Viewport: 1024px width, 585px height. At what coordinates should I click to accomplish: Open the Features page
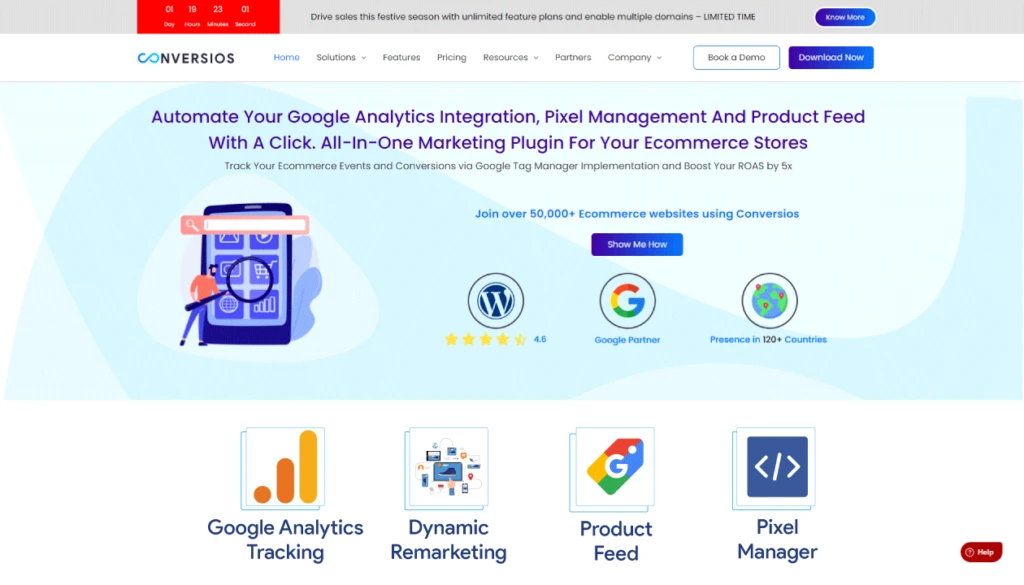pyautogui.click(x=402, y=57)
